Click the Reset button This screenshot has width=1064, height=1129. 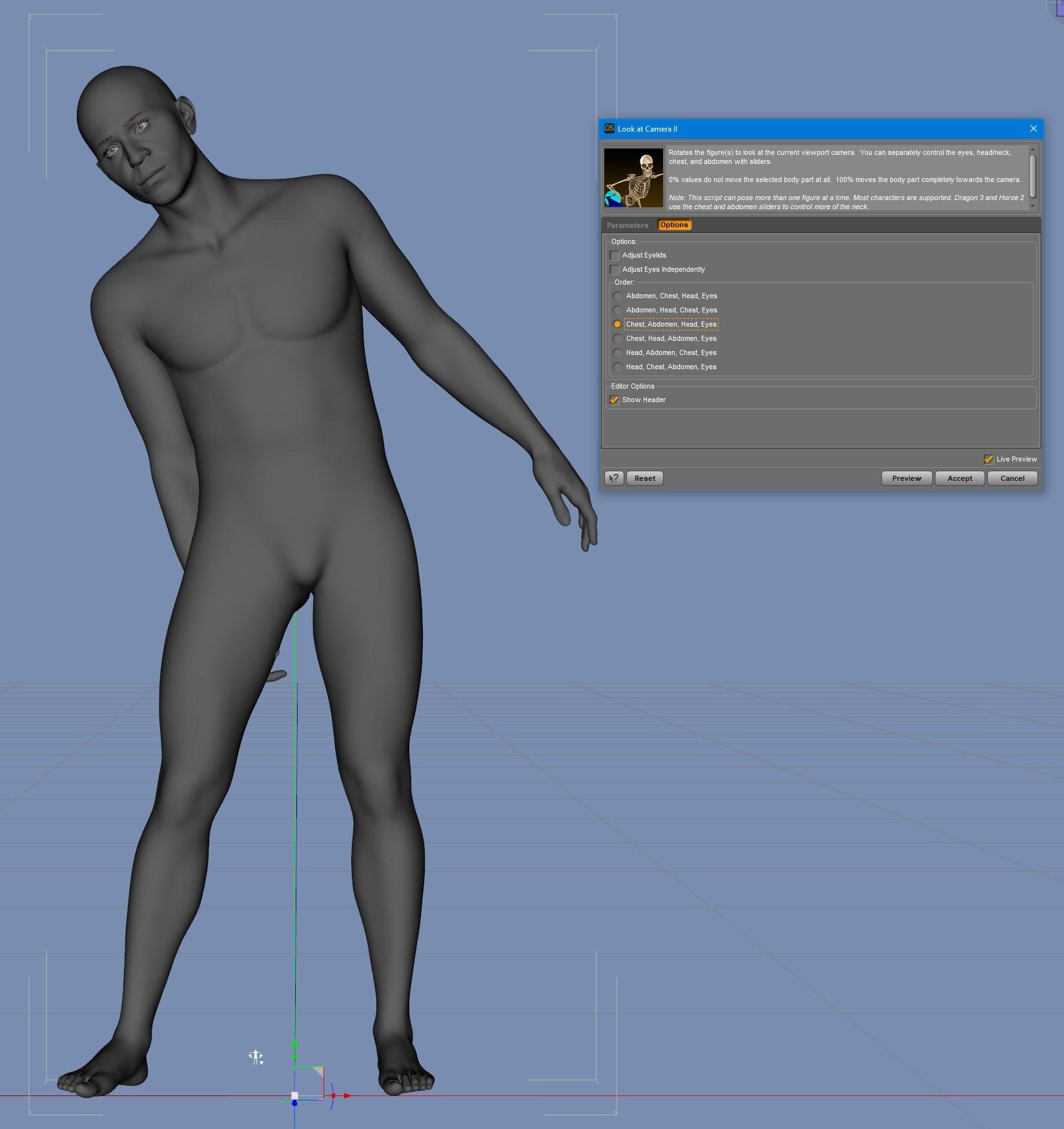point(645,478)
